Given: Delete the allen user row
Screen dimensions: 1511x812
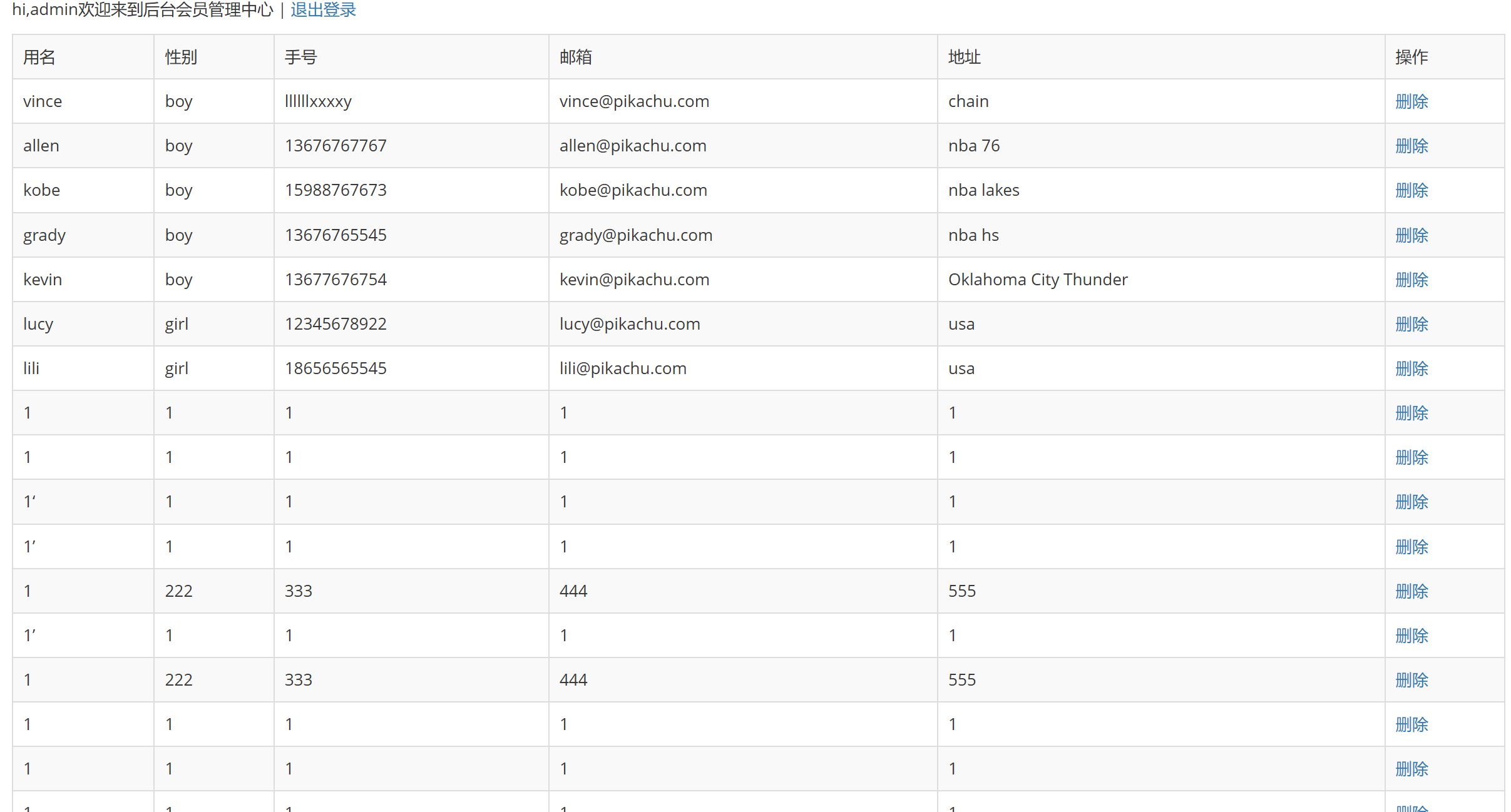Looking at the screenshot, I should pyautogui.click(x=1411, y=146).
